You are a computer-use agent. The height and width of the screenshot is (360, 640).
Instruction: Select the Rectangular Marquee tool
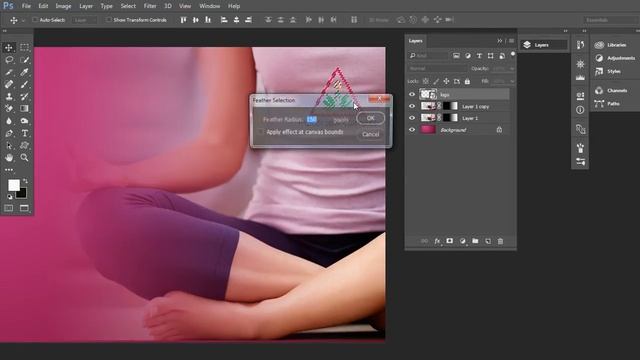click(x=24, y=47)
